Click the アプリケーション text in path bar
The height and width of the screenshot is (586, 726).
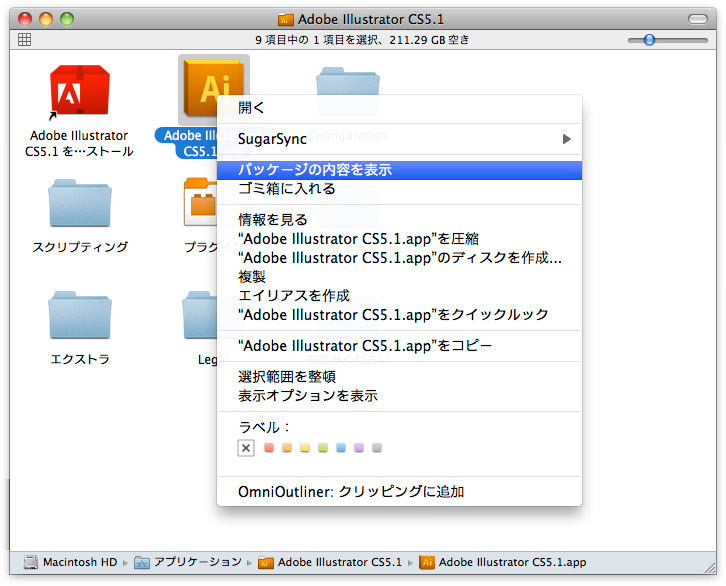198,562
